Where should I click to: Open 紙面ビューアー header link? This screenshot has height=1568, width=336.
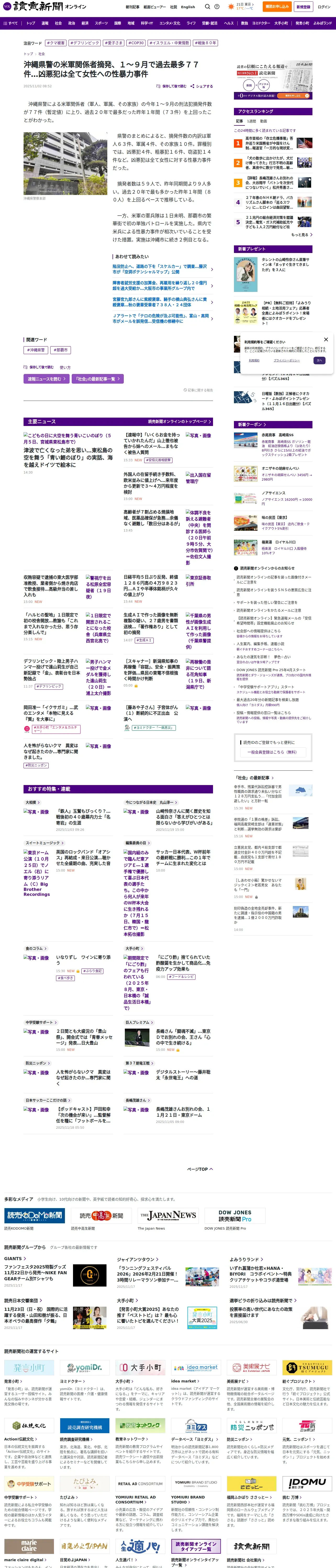154,7
